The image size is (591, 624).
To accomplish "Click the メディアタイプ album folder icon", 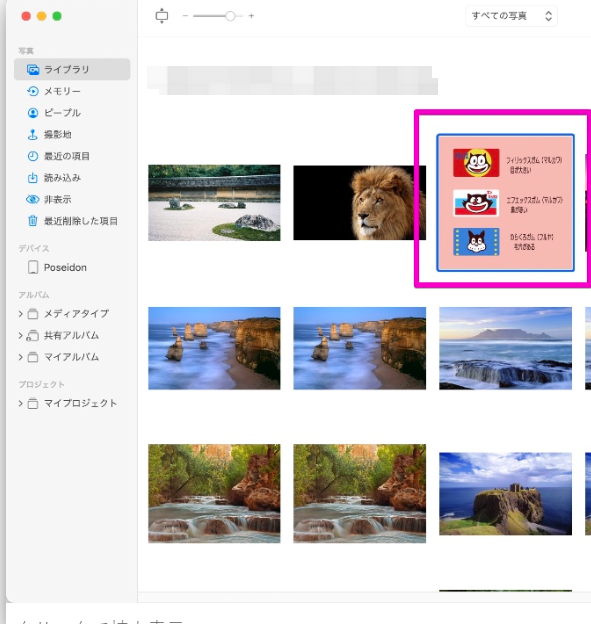I will coord(33,314).
